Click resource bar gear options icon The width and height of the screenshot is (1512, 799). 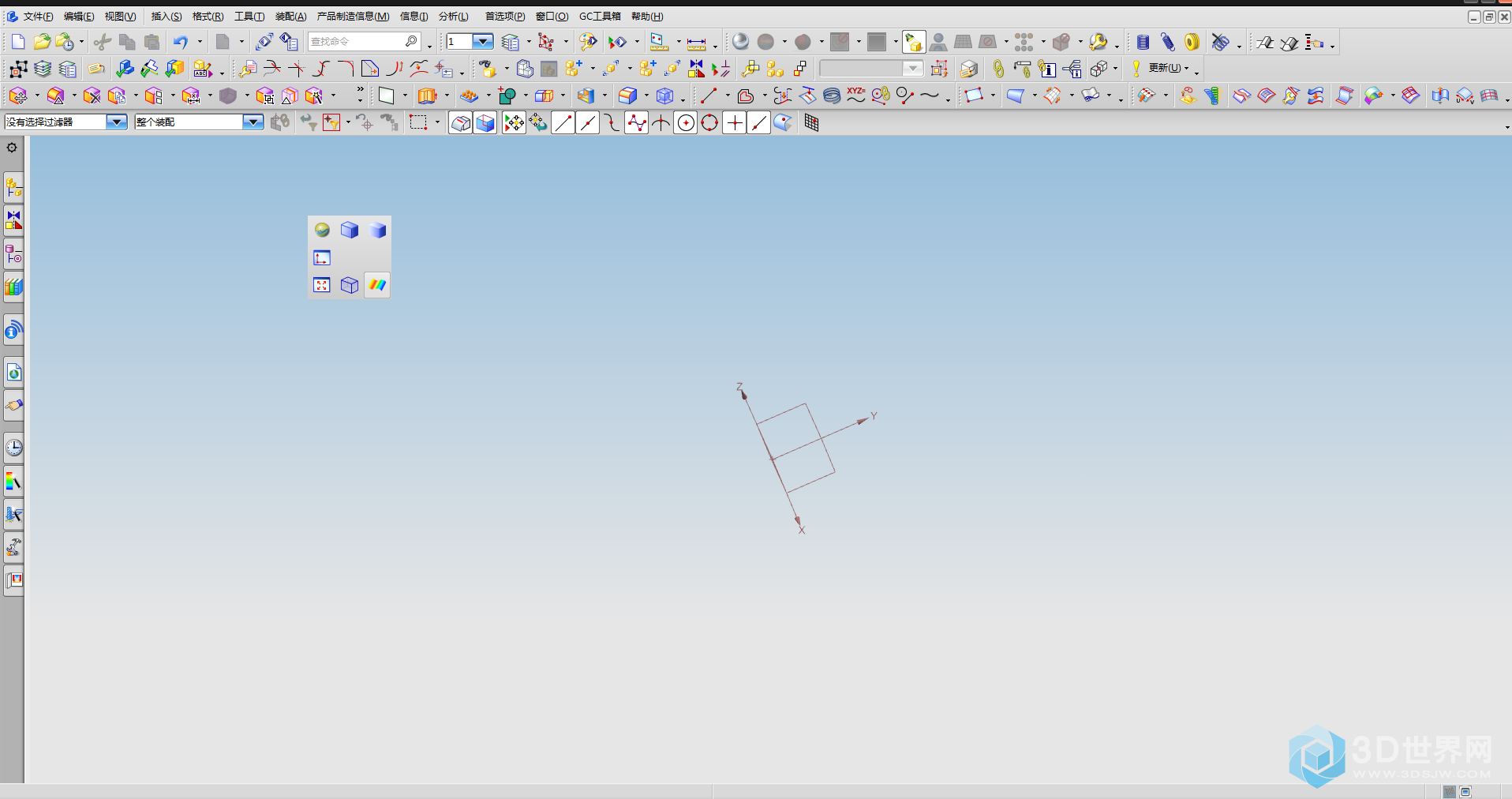[12, 148]
